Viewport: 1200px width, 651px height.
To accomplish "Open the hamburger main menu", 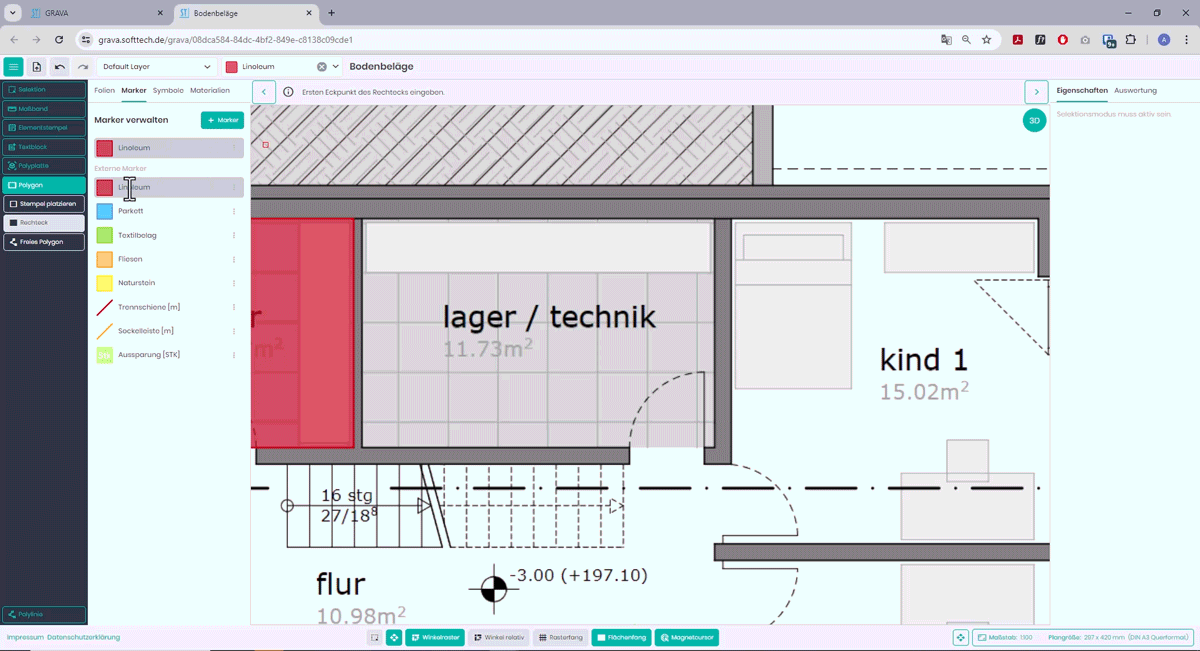I will [13, 67].
